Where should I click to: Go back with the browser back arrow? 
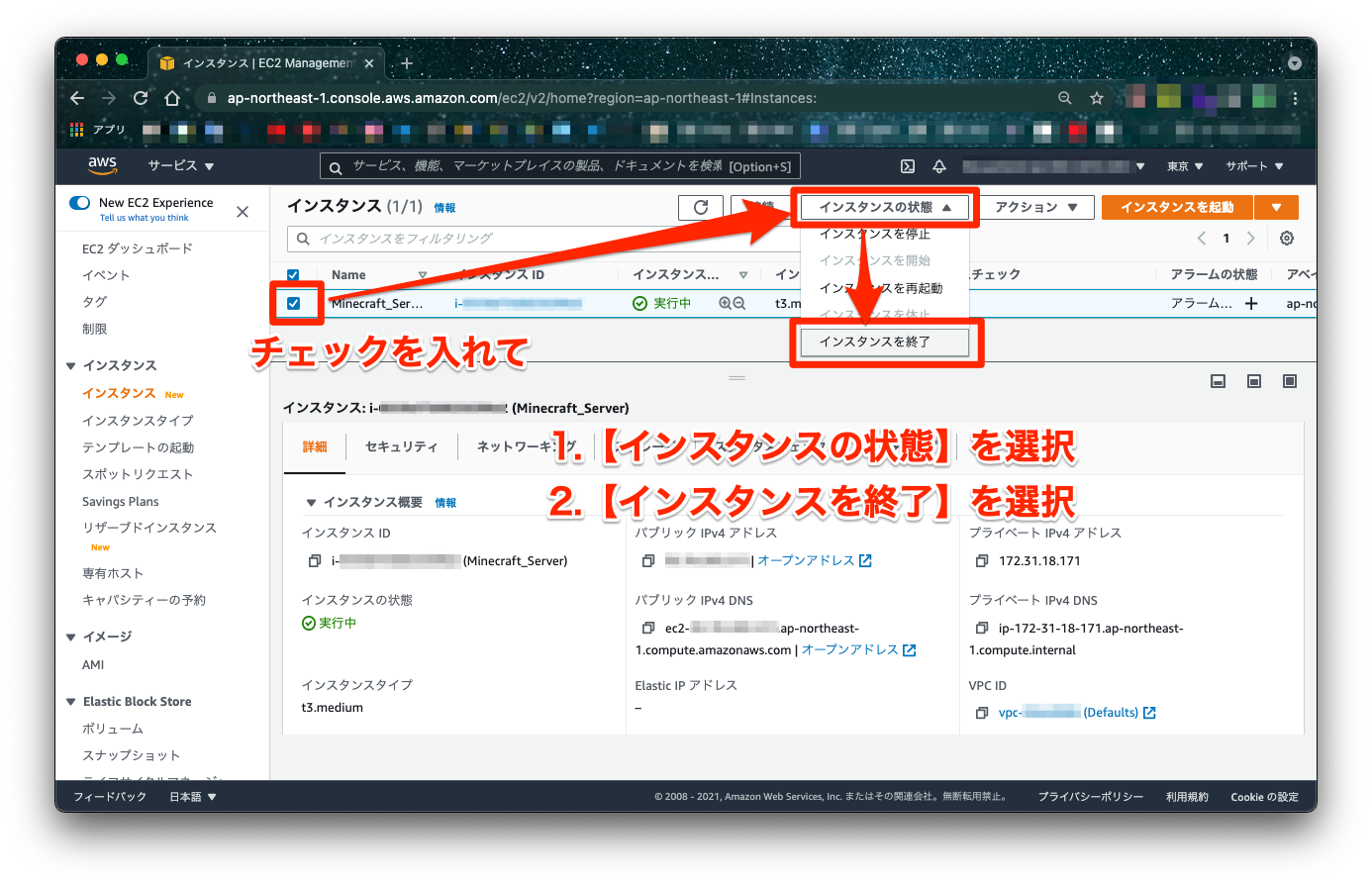coord(77,98)
